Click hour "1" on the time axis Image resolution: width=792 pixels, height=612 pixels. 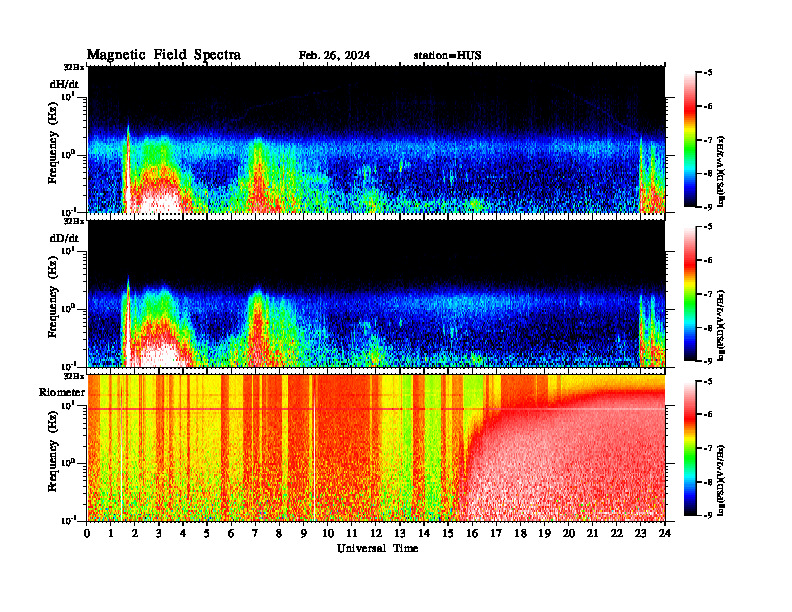(111, 534)
